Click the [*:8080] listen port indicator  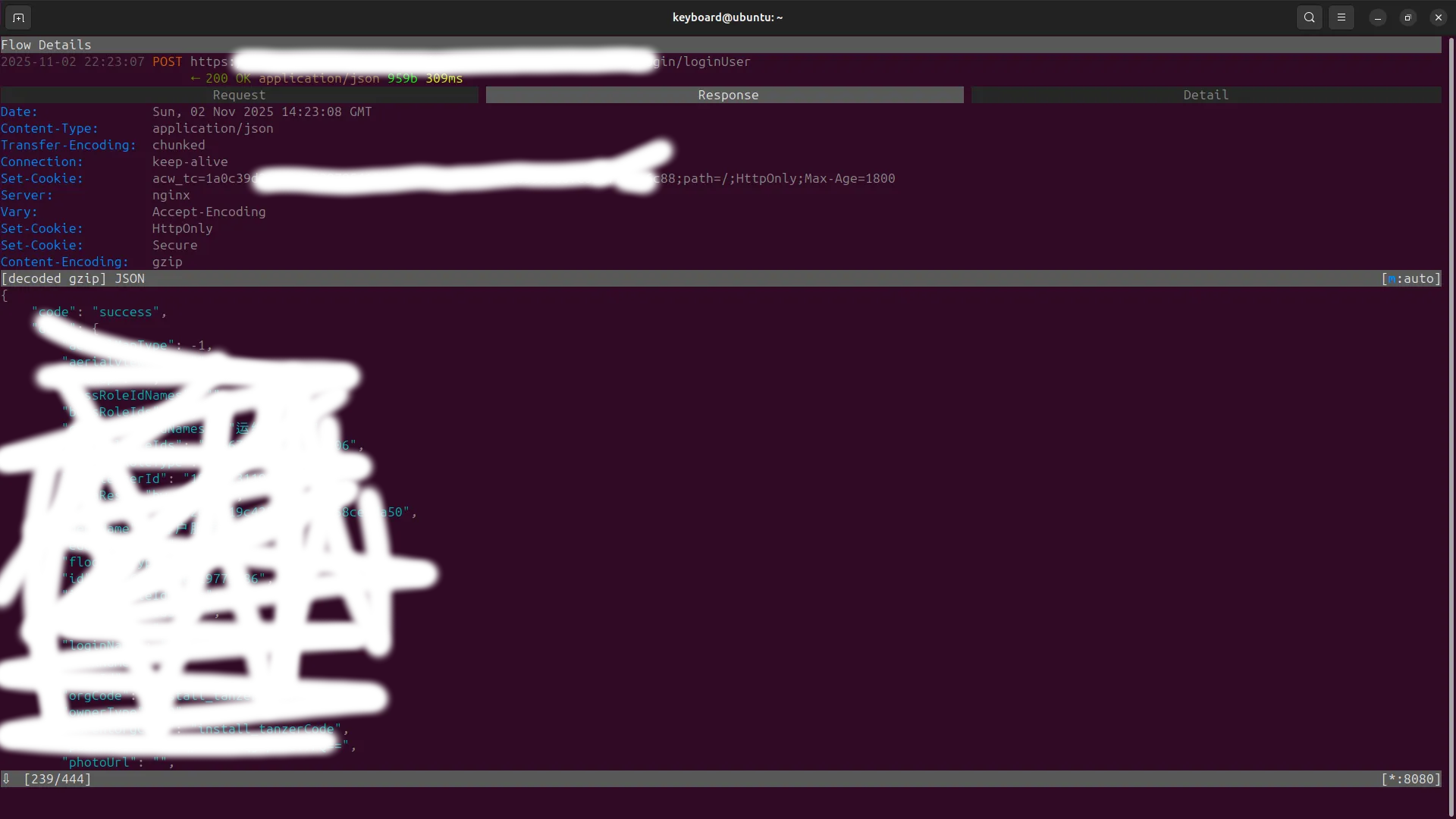(1410, 779)
